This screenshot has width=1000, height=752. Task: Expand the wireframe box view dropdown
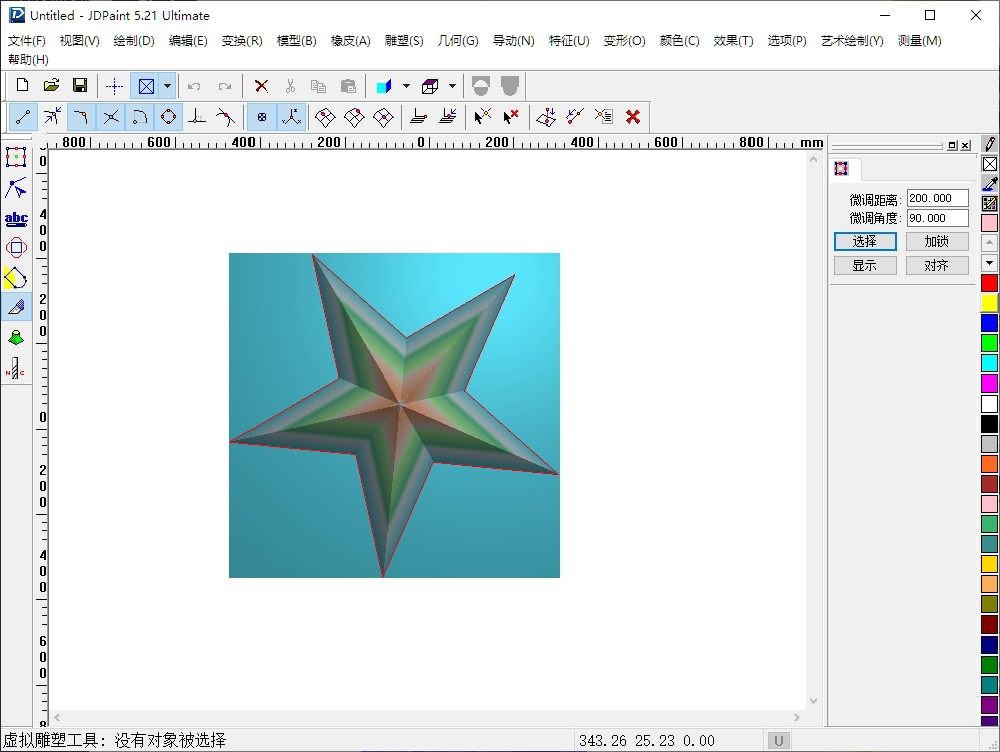pyautogui.click(x=452, y=86)
